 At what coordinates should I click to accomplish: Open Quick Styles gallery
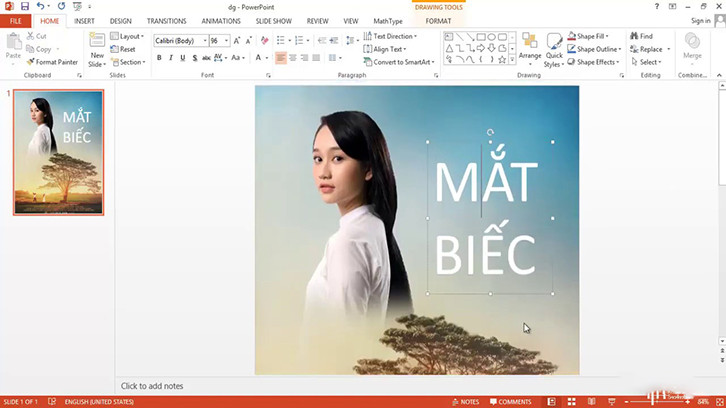[554, 50]
